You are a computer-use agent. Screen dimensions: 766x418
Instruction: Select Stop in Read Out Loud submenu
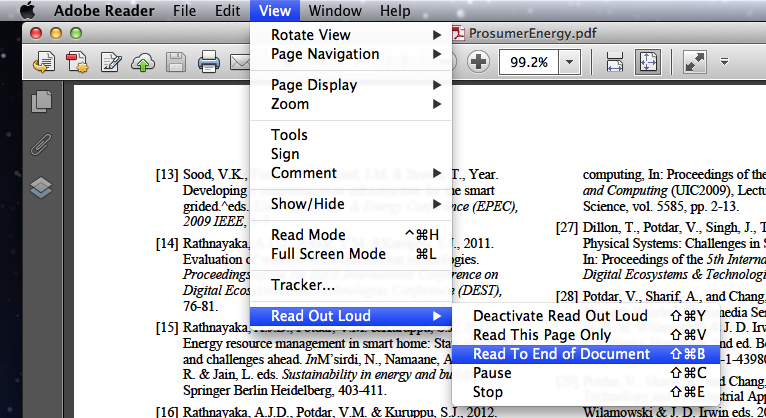(x=586, y=392)
